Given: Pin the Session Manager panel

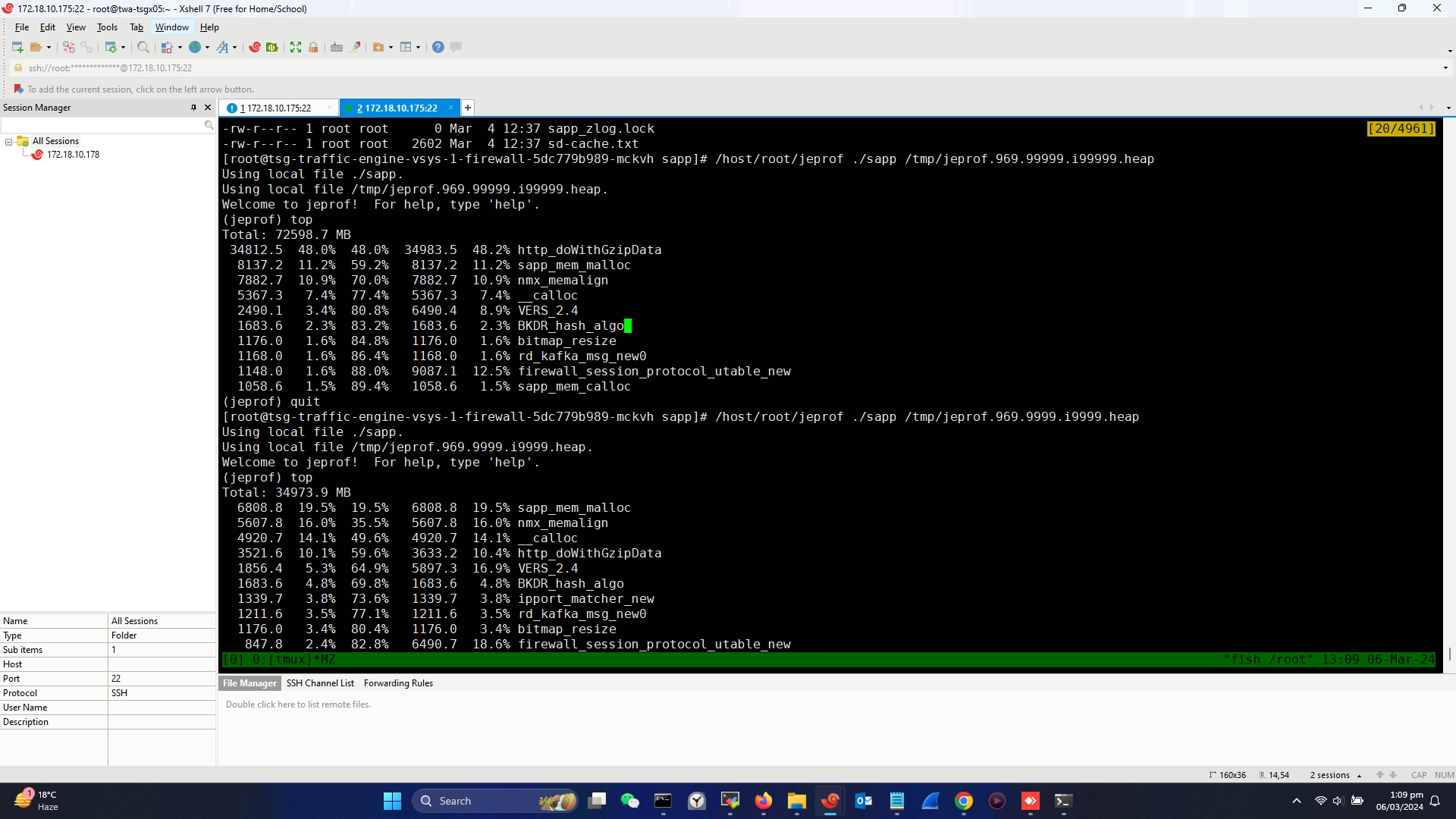Looking at the screenshot, I should 193,108.
